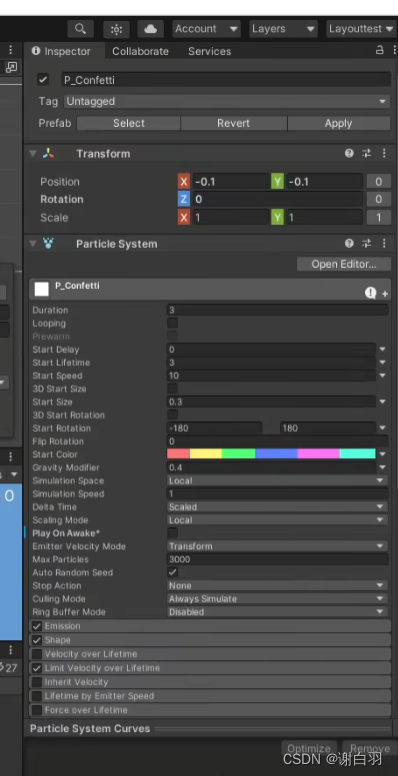The image size is (398, 776).
Task: Click the Max Particles value field
Action: 277,559
